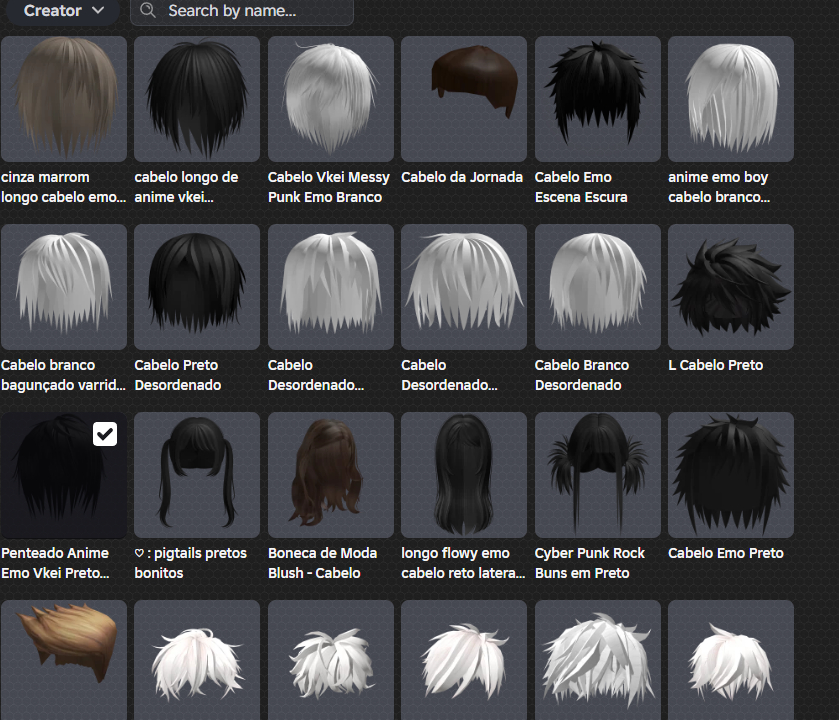Select the pigtails pretos bonitos thumbnail
839x720 pixels.
pyautogui.click(x=197, y=475)
